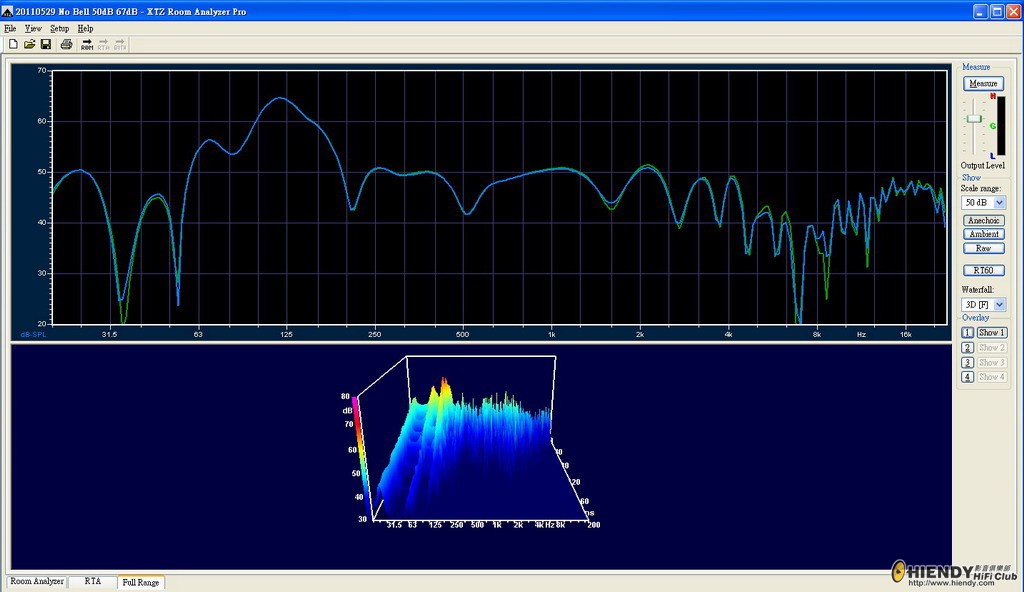Toggle the Ambient display button
This screenshot has width=1024, height=592.
pos(984,234)
